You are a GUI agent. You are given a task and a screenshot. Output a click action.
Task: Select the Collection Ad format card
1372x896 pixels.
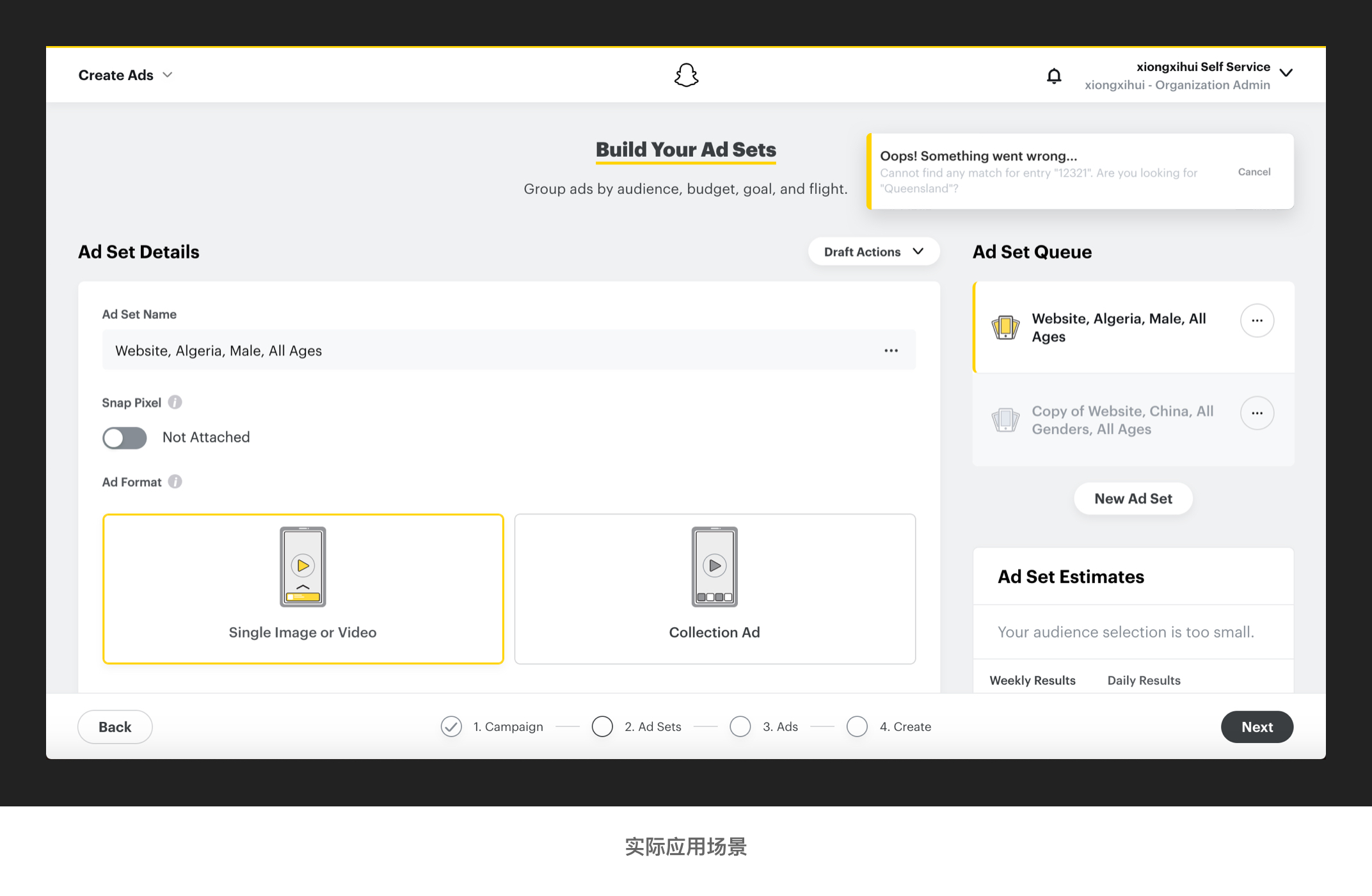(x=715, y=589)
